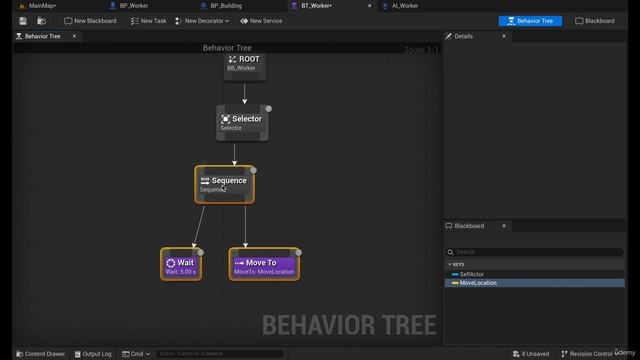
Task: Create a New Task
Action: tap(148, 21)
